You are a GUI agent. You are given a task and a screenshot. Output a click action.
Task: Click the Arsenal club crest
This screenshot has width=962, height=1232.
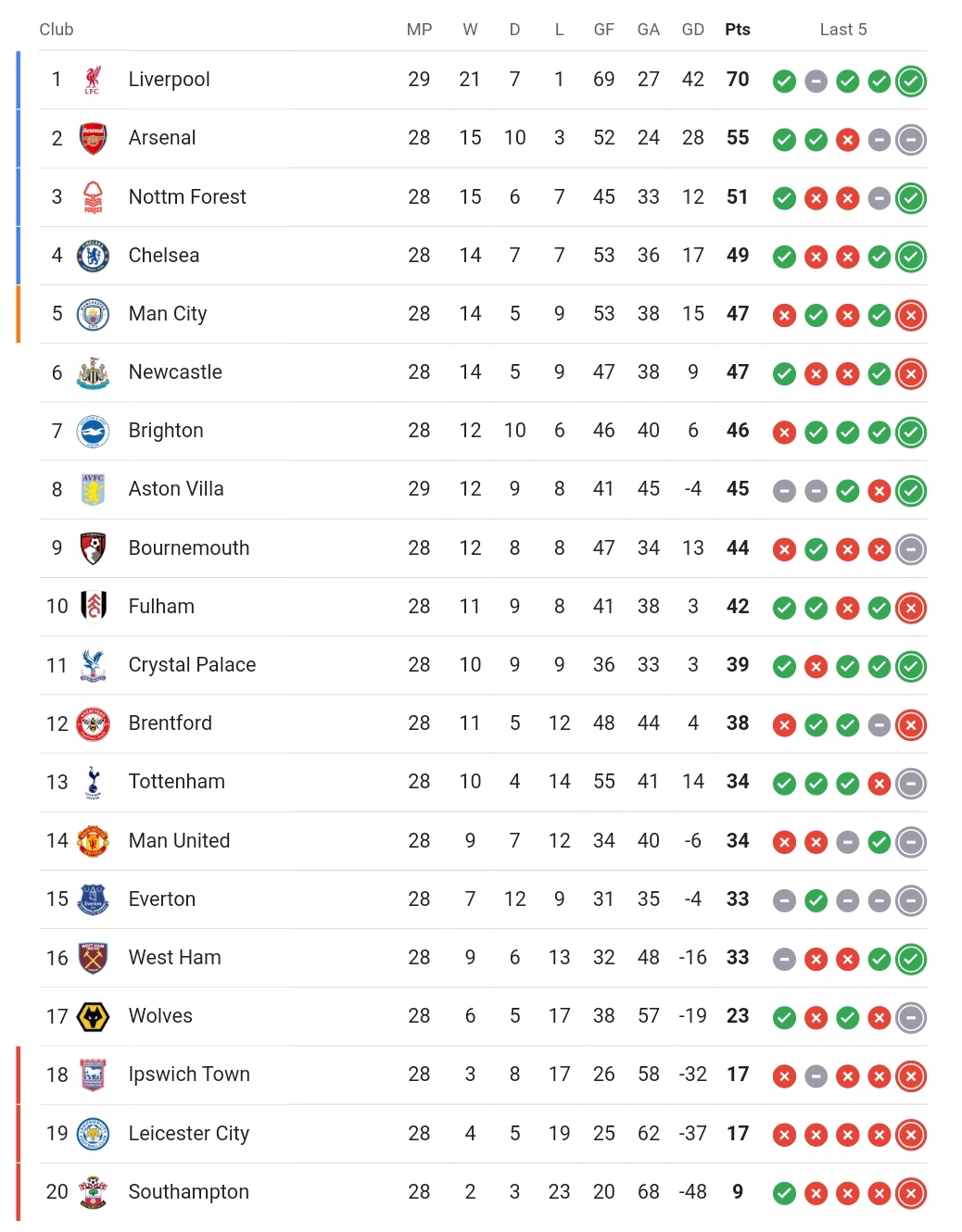click(93, 138)
